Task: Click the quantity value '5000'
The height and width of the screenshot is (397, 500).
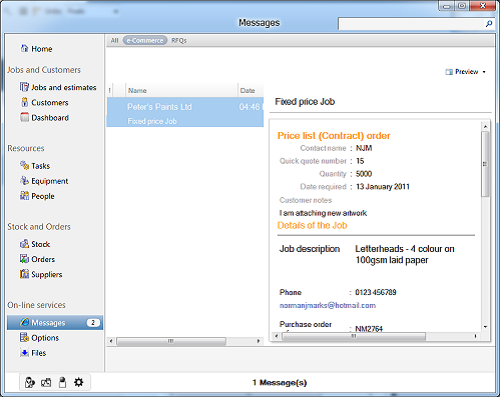Action: 364,174
